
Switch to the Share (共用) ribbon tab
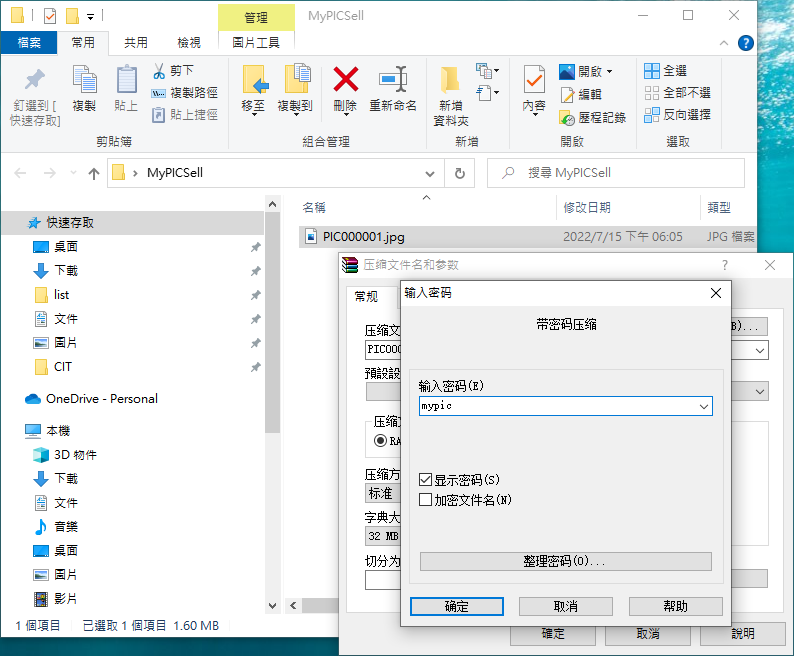tap(136, 43)
